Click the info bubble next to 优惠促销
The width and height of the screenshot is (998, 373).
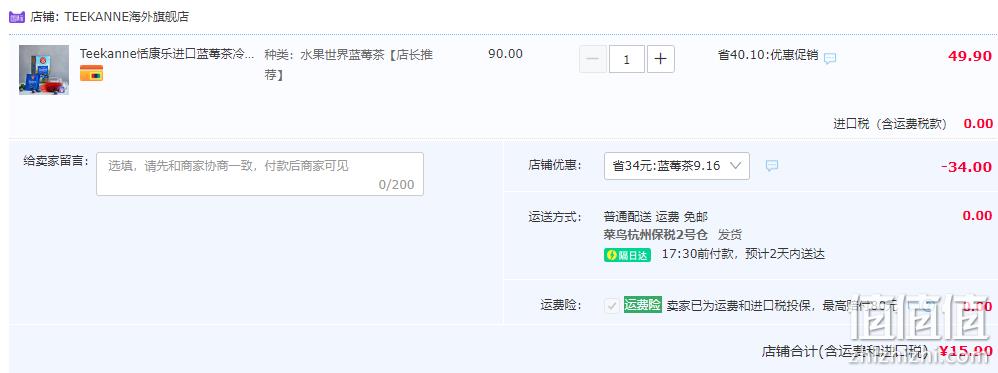[830, 59]
